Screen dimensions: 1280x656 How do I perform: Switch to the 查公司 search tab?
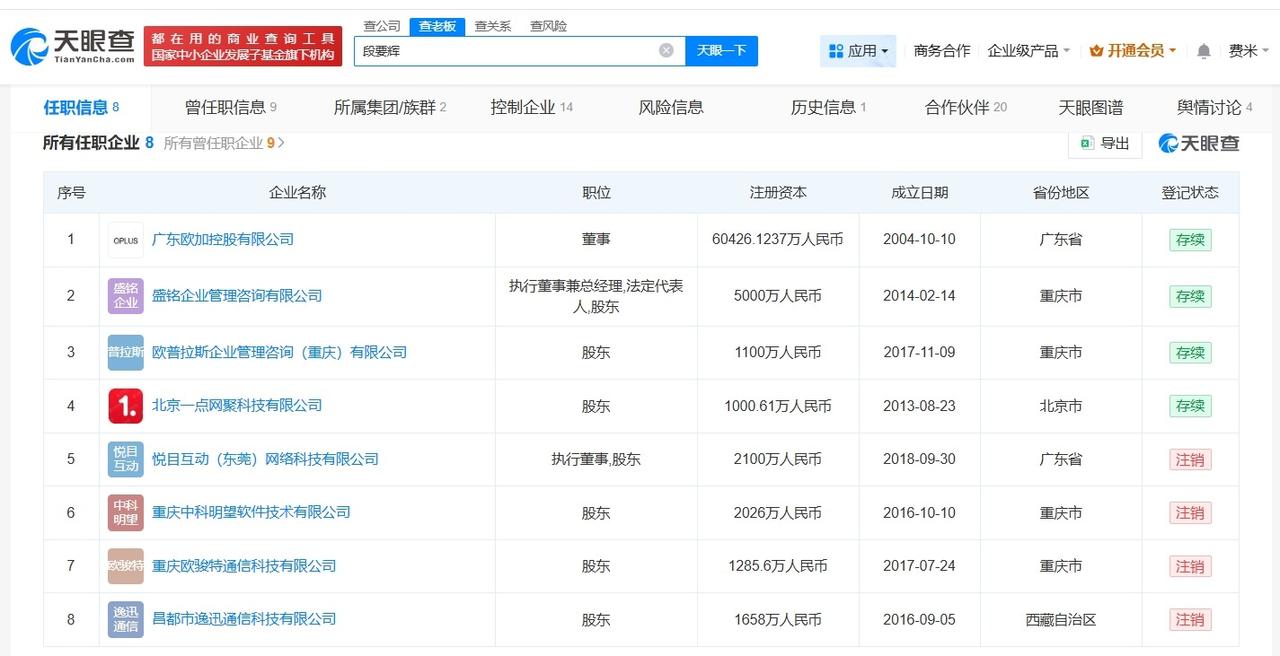coord(381,26)
